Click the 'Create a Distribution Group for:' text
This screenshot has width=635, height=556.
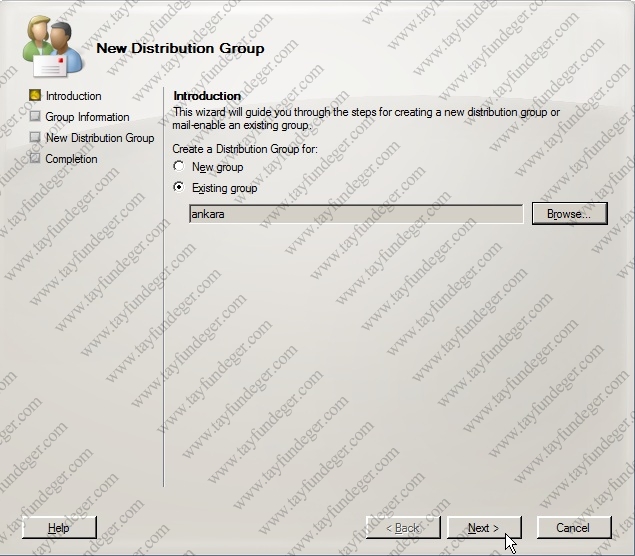point(245,149)
